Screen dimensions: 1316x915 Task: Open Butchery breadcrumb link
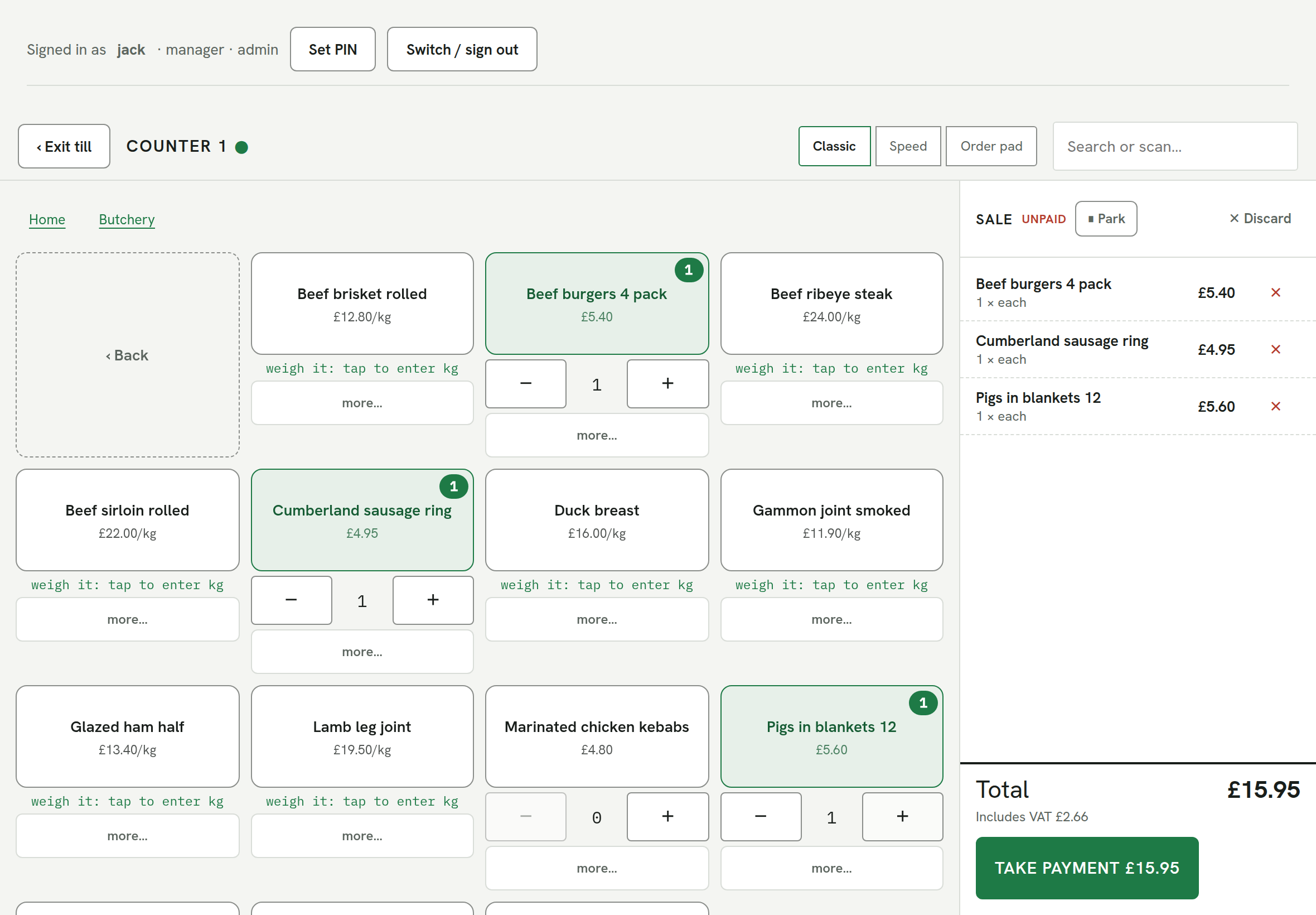click(127, 220)
